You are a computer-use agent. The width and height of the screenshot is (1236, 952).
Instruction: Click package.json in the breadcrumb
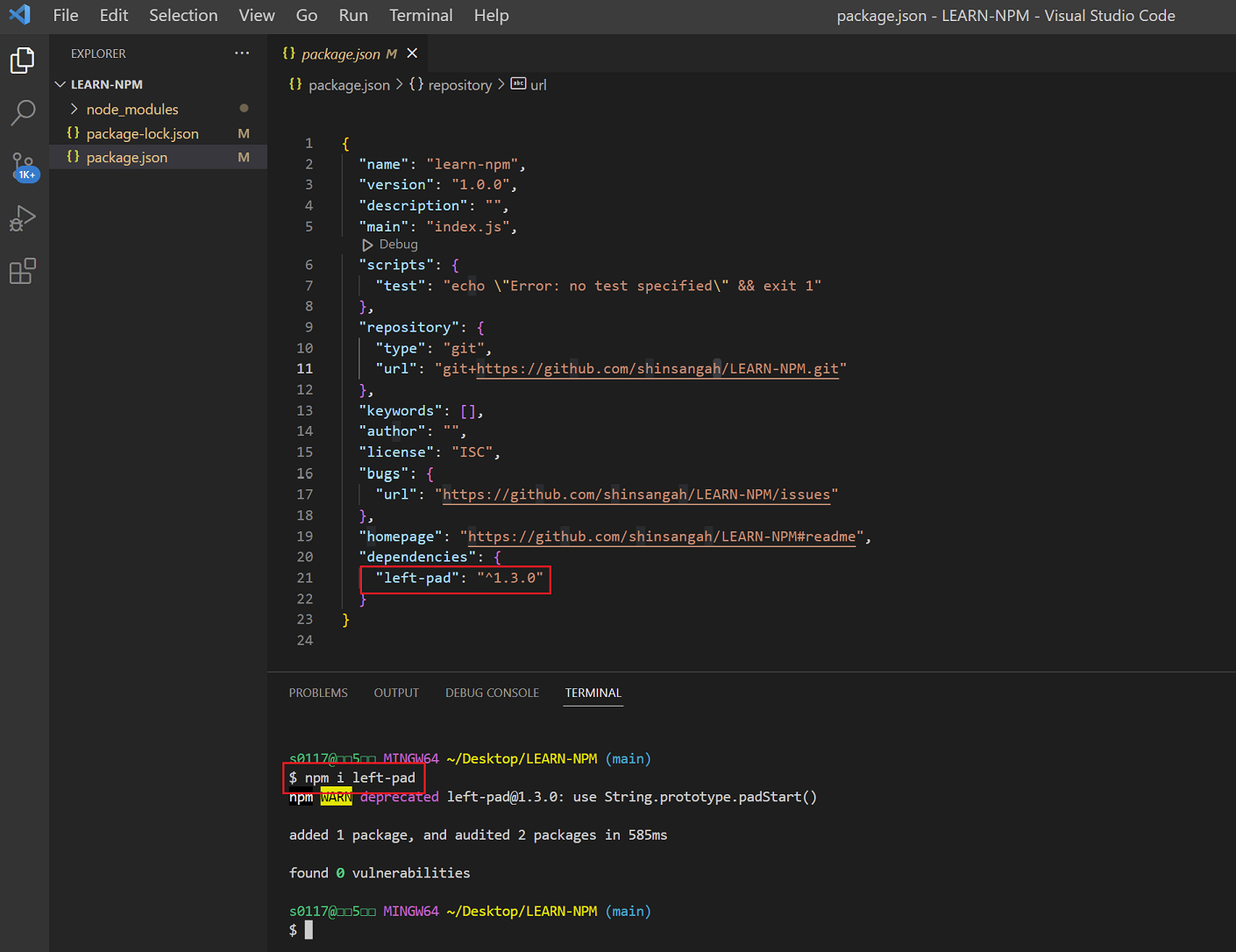coord(349,84)
